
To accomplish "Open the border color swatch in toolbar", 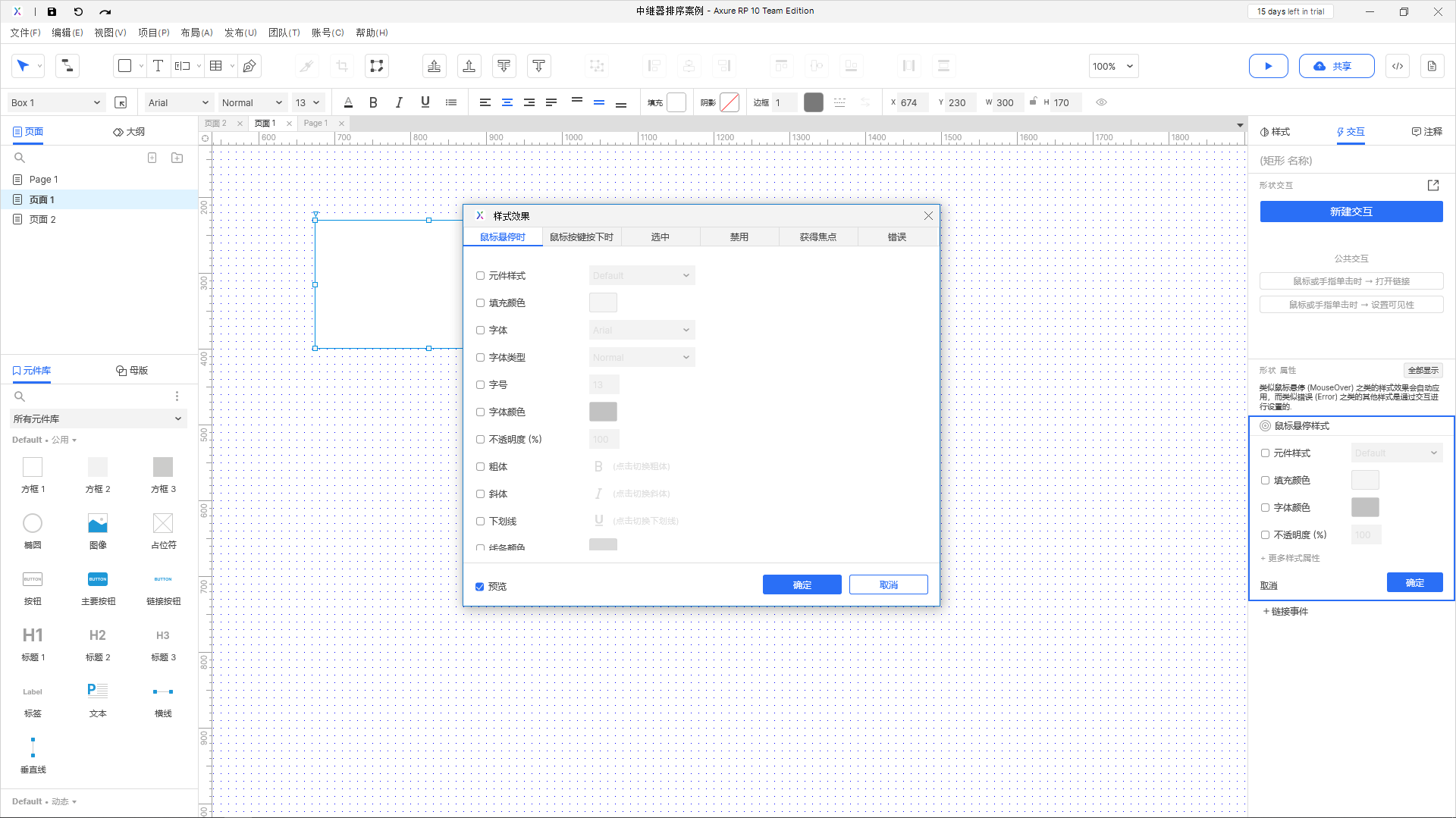I will pos(813,102).
